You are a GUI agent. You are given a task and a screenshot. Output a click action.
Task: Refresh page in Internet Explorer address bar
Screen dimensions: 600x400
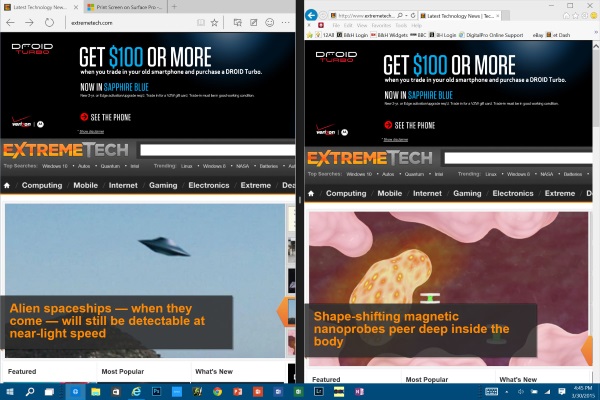click(413, 16)
